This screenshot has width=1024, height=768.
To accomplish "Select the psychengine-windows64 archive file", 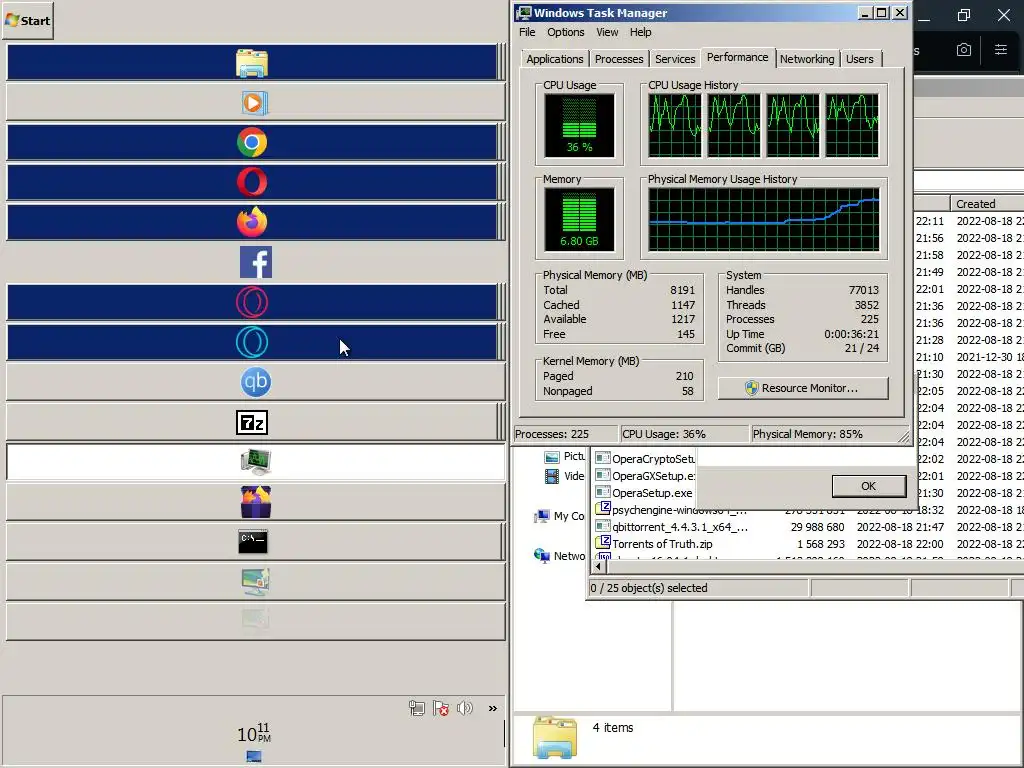I will tap(671, 509).
